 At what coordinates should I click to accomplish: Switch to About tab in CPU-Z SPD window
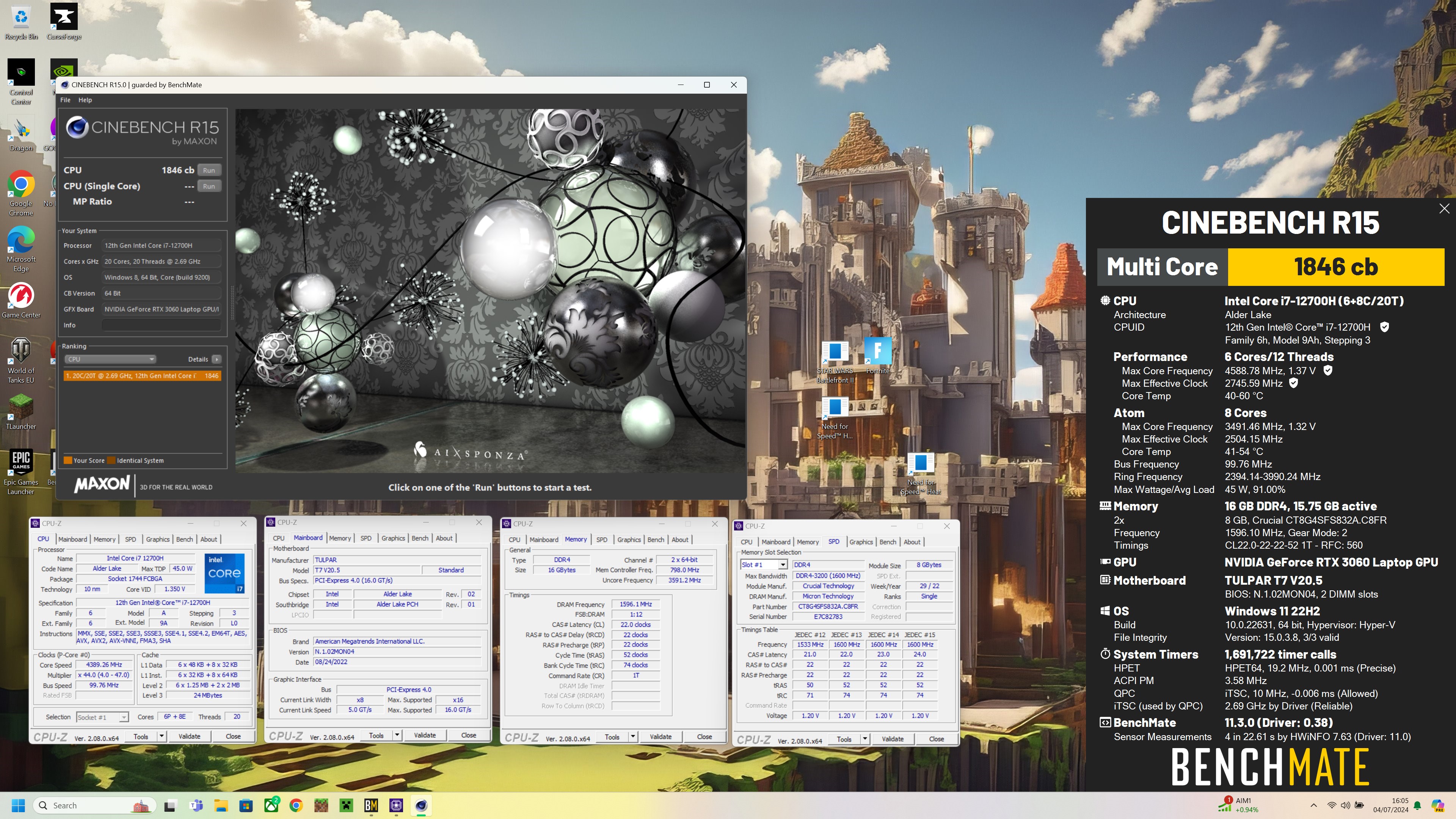point(912,542)
